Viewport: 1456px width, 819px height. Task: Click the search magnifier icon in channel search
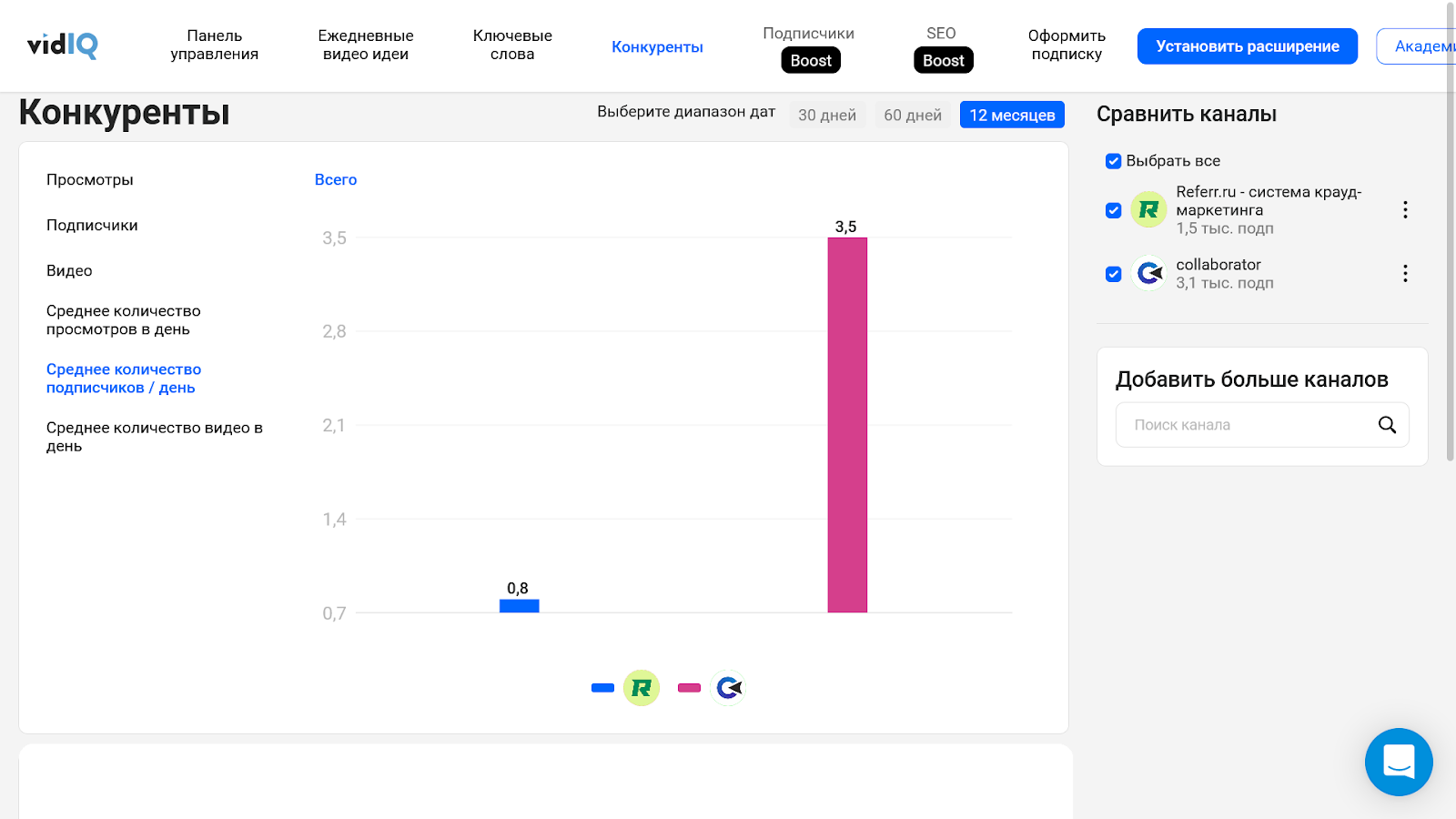click(1386, 425)
